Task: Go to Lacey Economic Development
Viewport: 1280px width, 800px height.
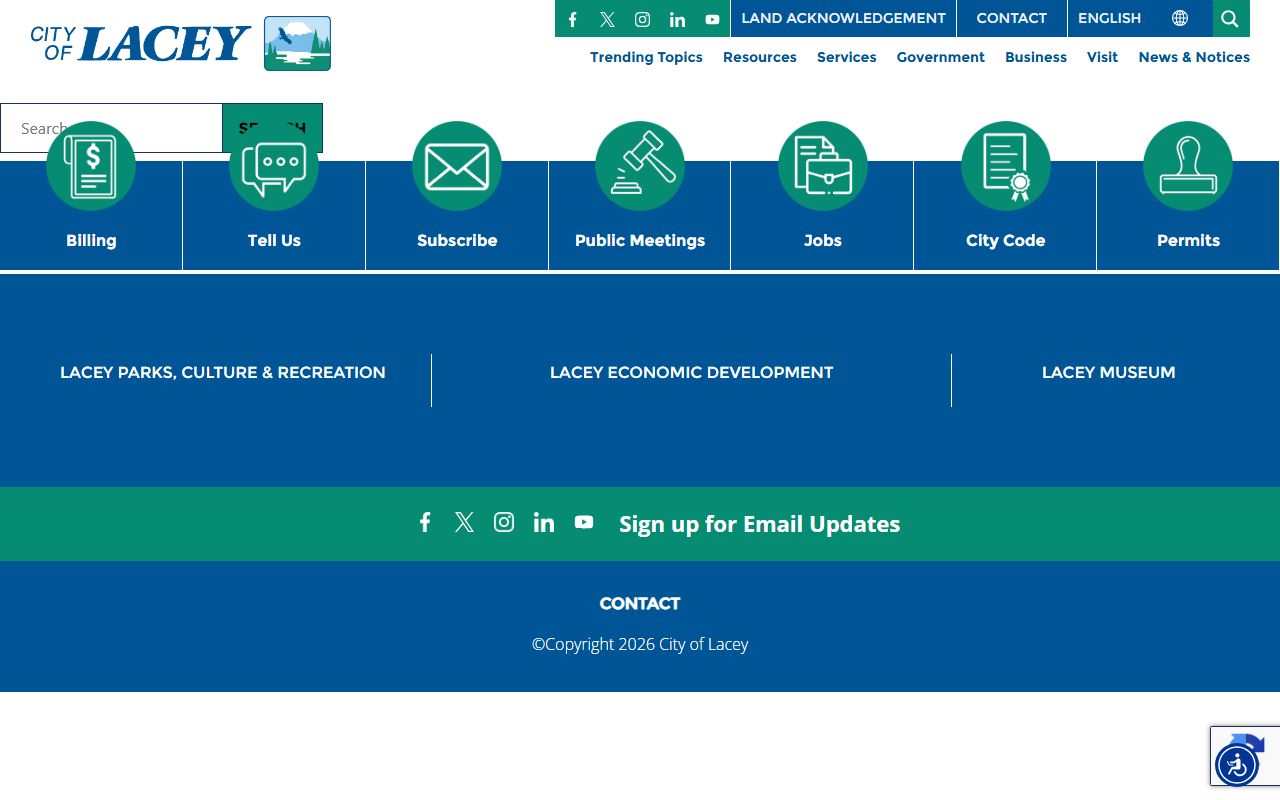Action: tap(691, 372)
